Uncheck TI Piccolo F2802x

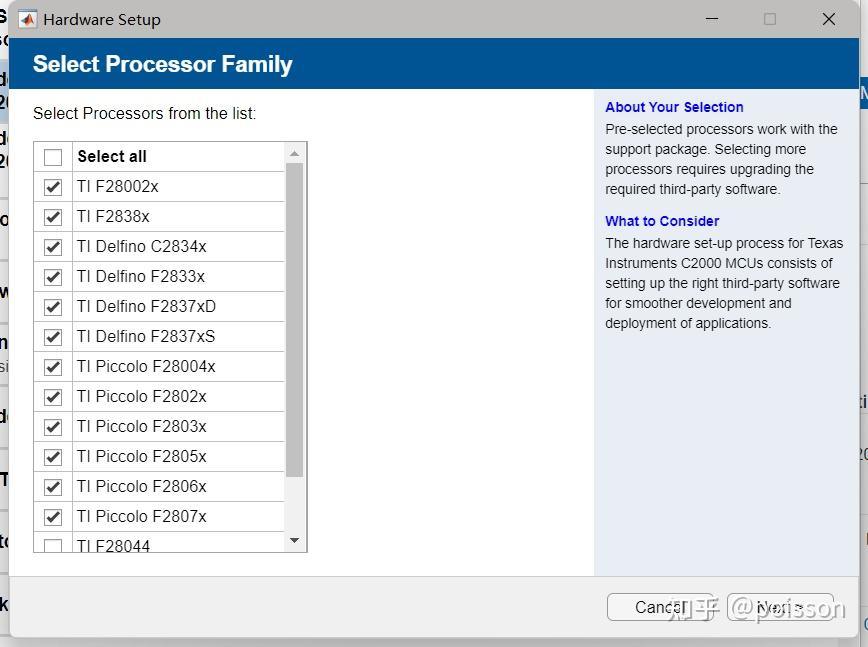tap(53, 397)
